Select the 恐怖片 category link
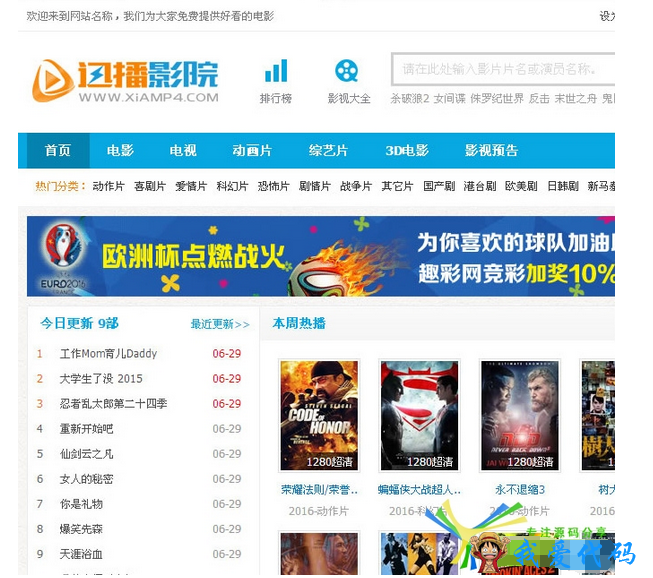 274,186
